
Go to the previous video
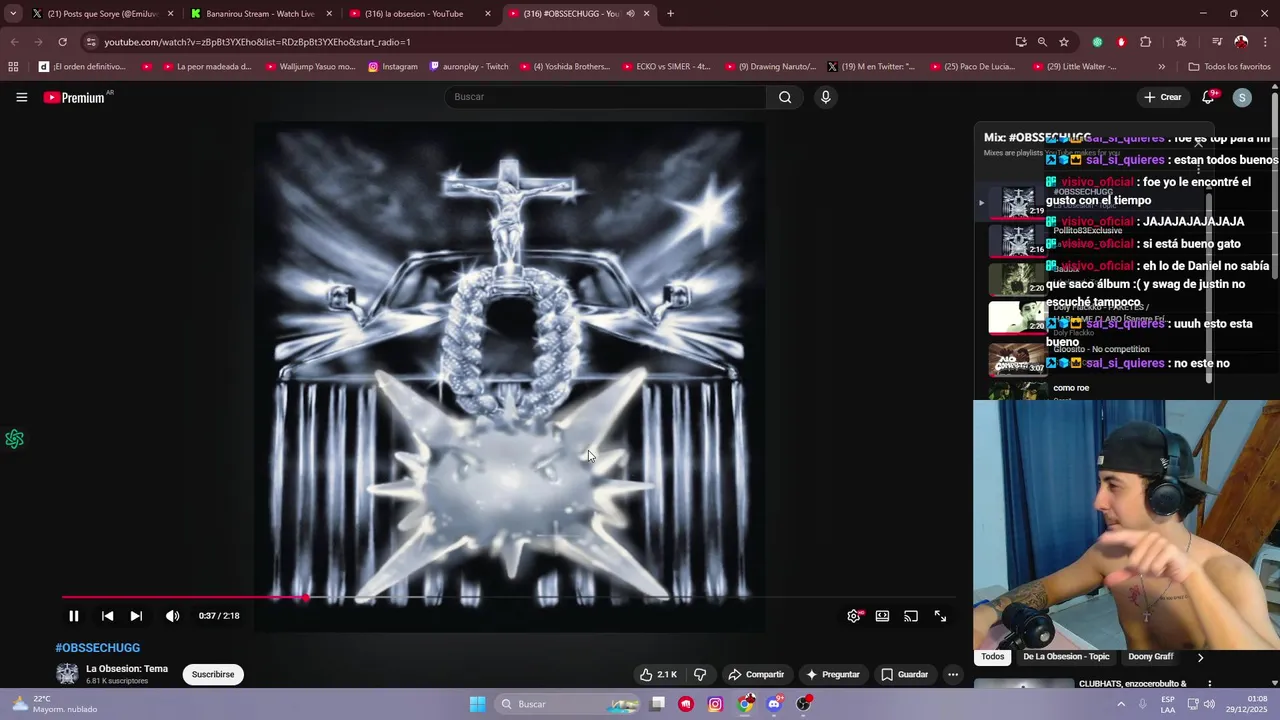click(x=108, y=616)
